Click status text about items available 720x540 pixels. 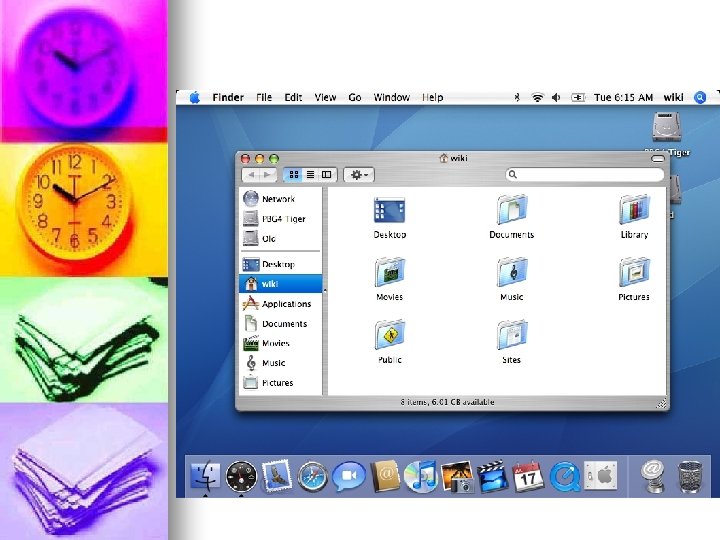tap(447, 402)
